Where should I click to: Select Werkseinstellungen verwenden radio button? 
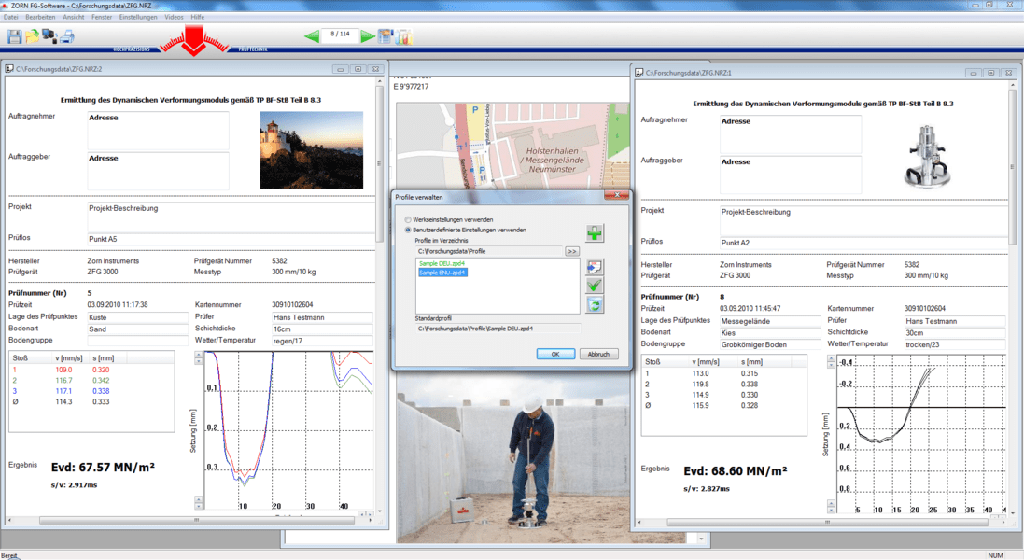pyautogui.click(x=408, y=220)
